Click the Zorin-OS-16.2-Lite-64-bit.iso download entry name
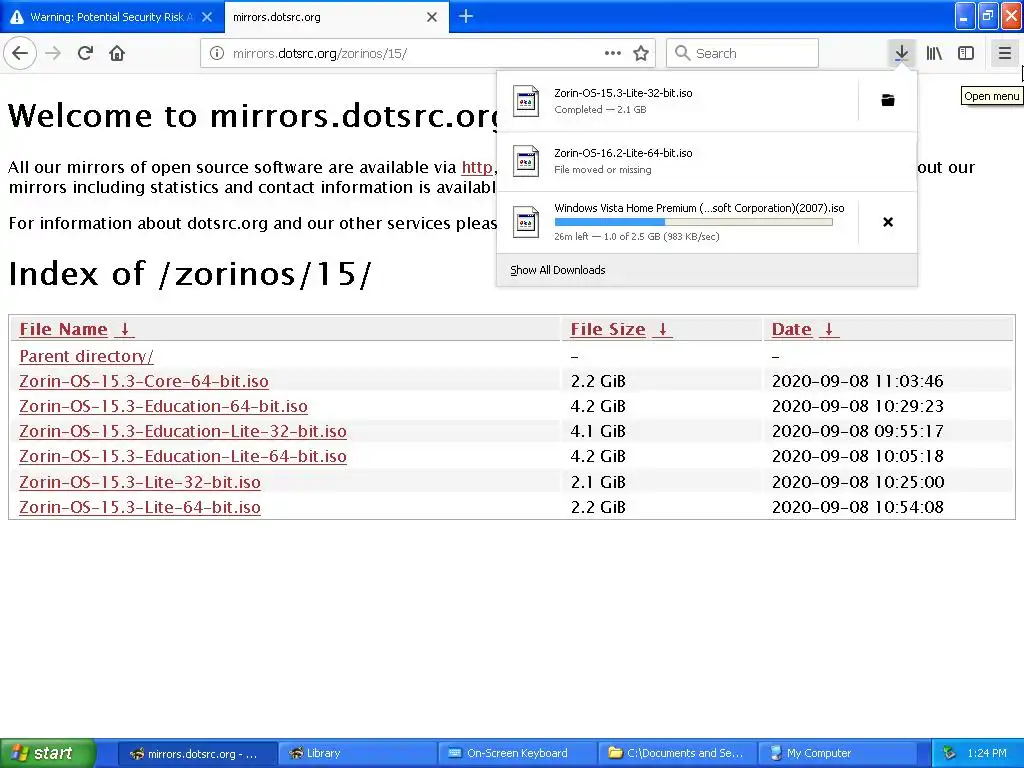Viewport: 1024px width, 768px height. (x=623, y=153)
